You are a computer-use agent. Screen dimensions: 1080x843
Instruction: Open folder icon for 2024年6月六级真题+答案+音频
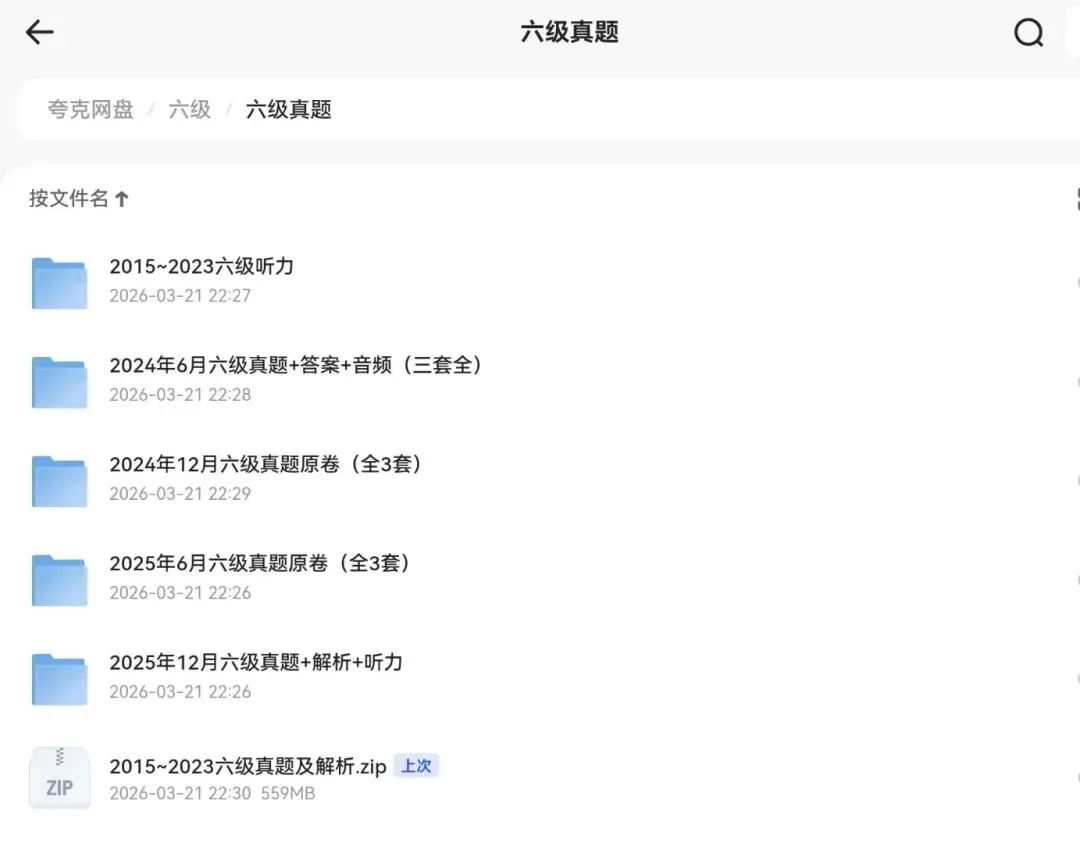(59, 382)
